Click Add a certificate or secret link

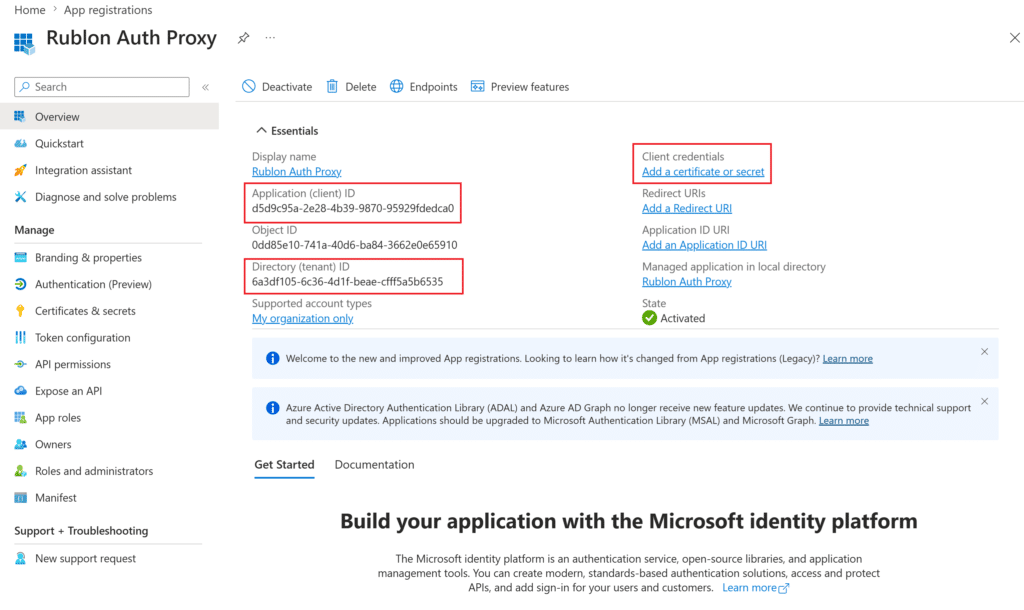pyautogui.click(x=703, y=171)
